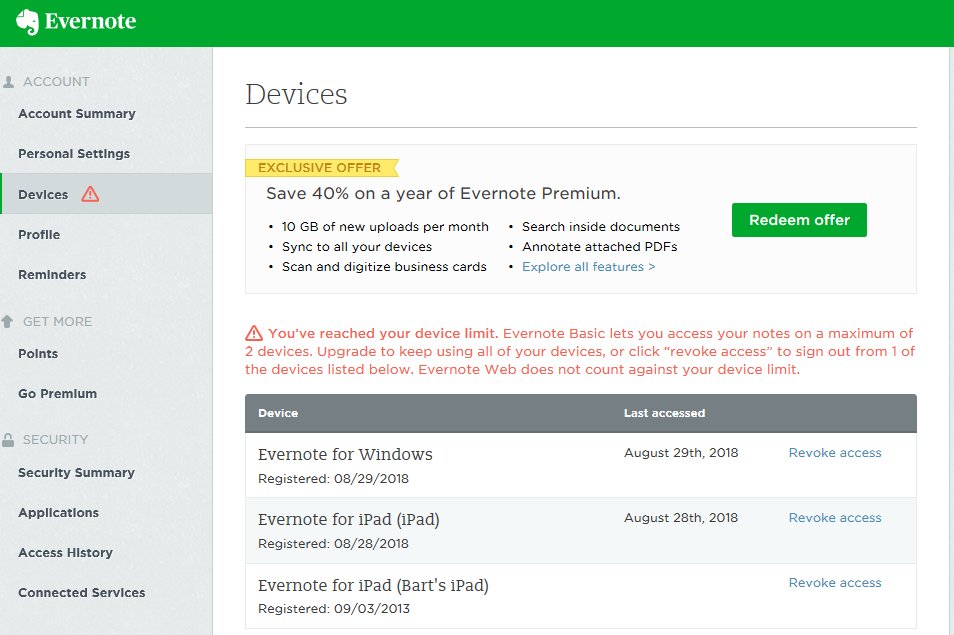Screen dimensions: 954x635
Task: Click the SECURITY section header
Action: [55, 440]
